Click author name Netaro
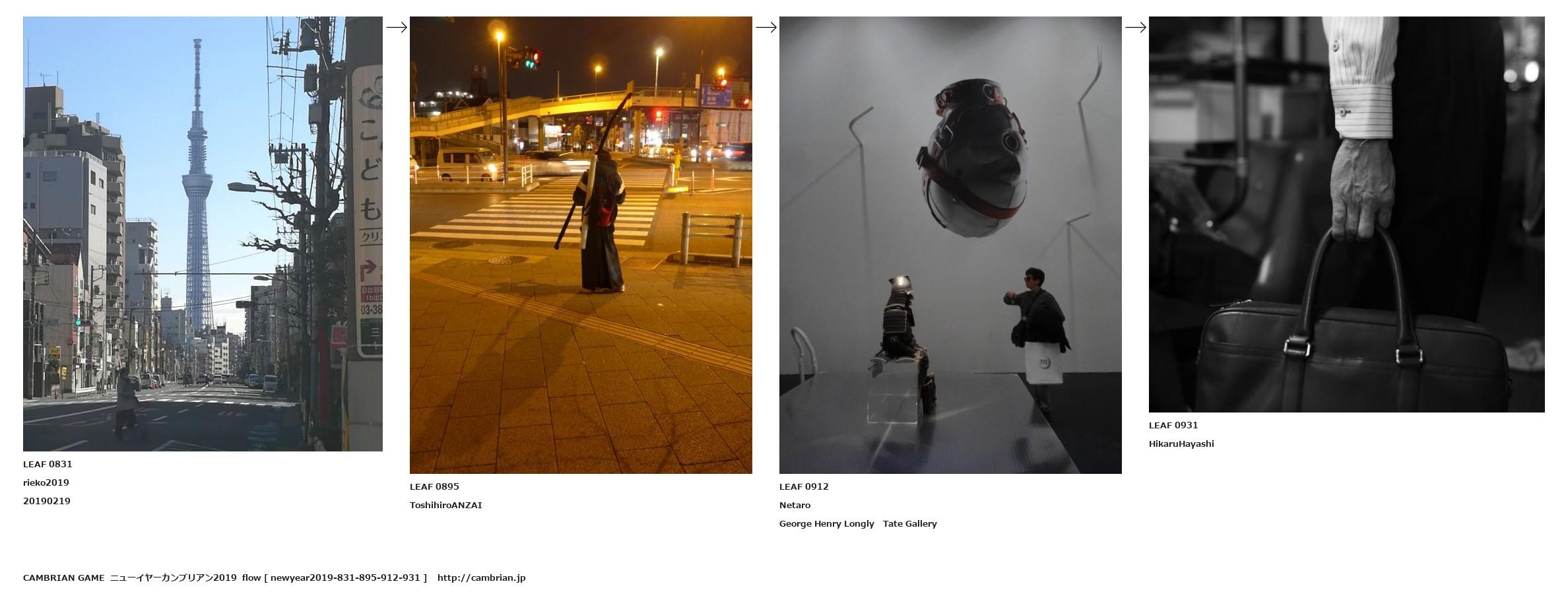This screenshot has width=1568, height=594. click(x=795, y=505)
